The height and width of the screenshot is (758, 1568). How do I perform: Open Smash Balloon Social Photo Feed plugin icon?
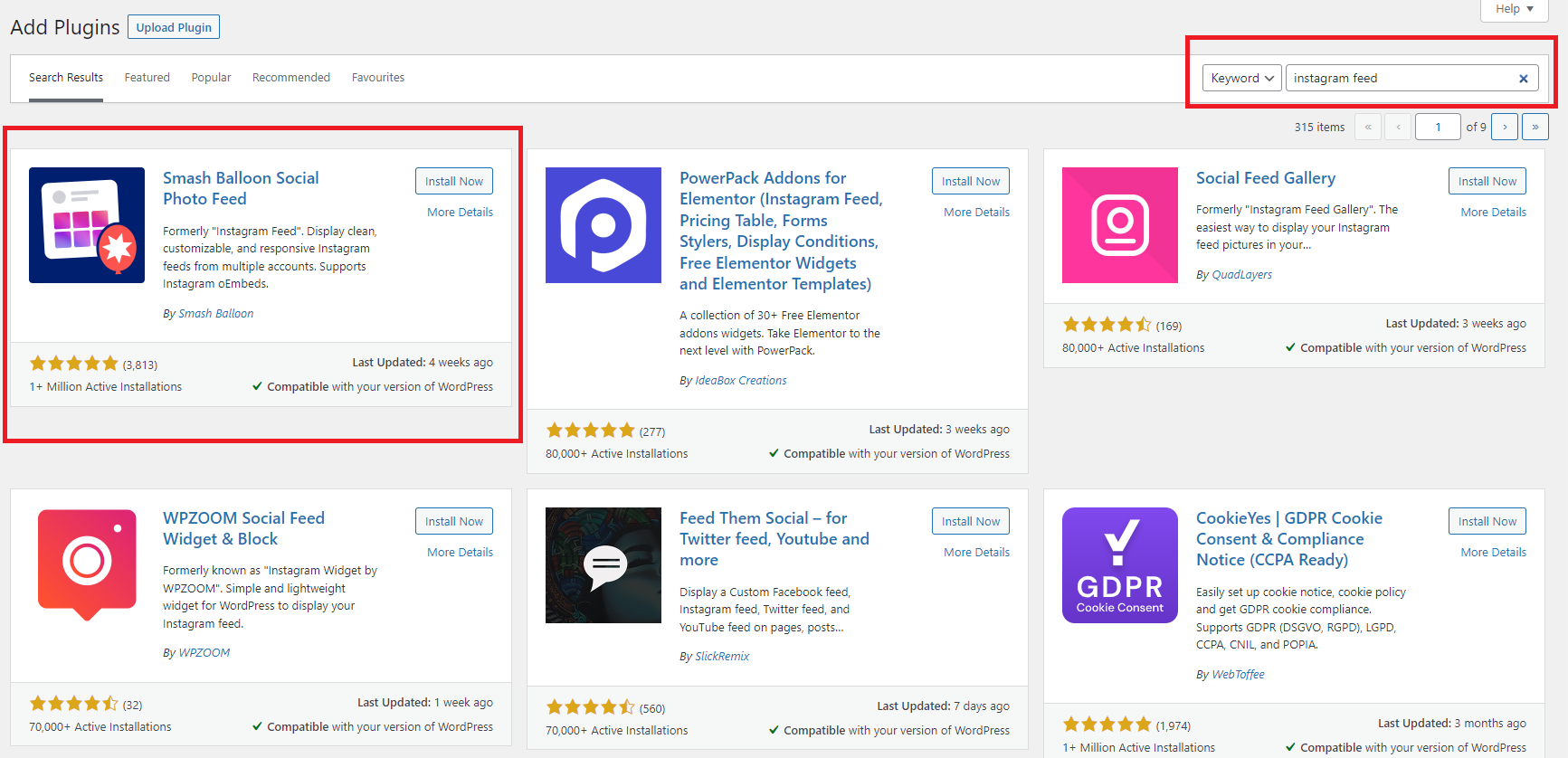[x=87, y=225]
